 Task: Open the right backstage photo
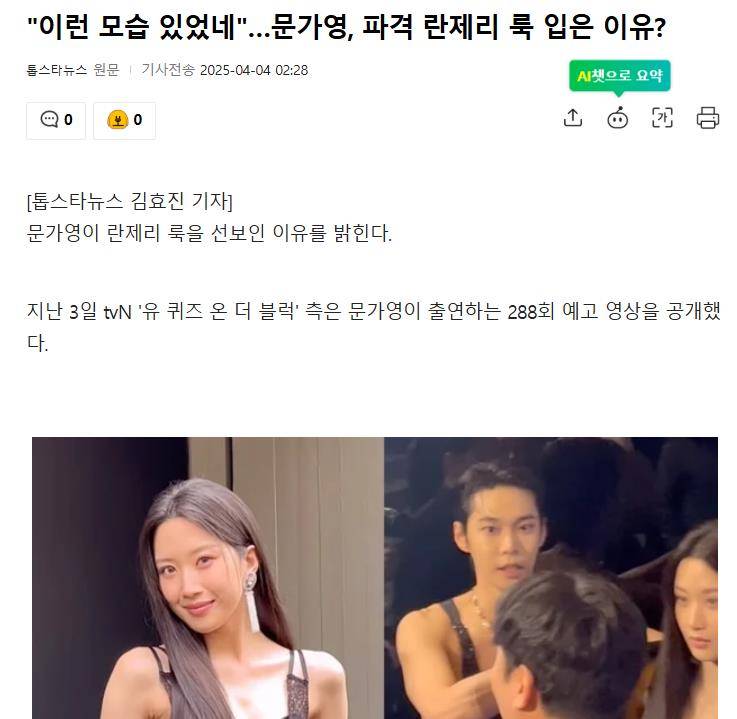[x=551, y=578]
